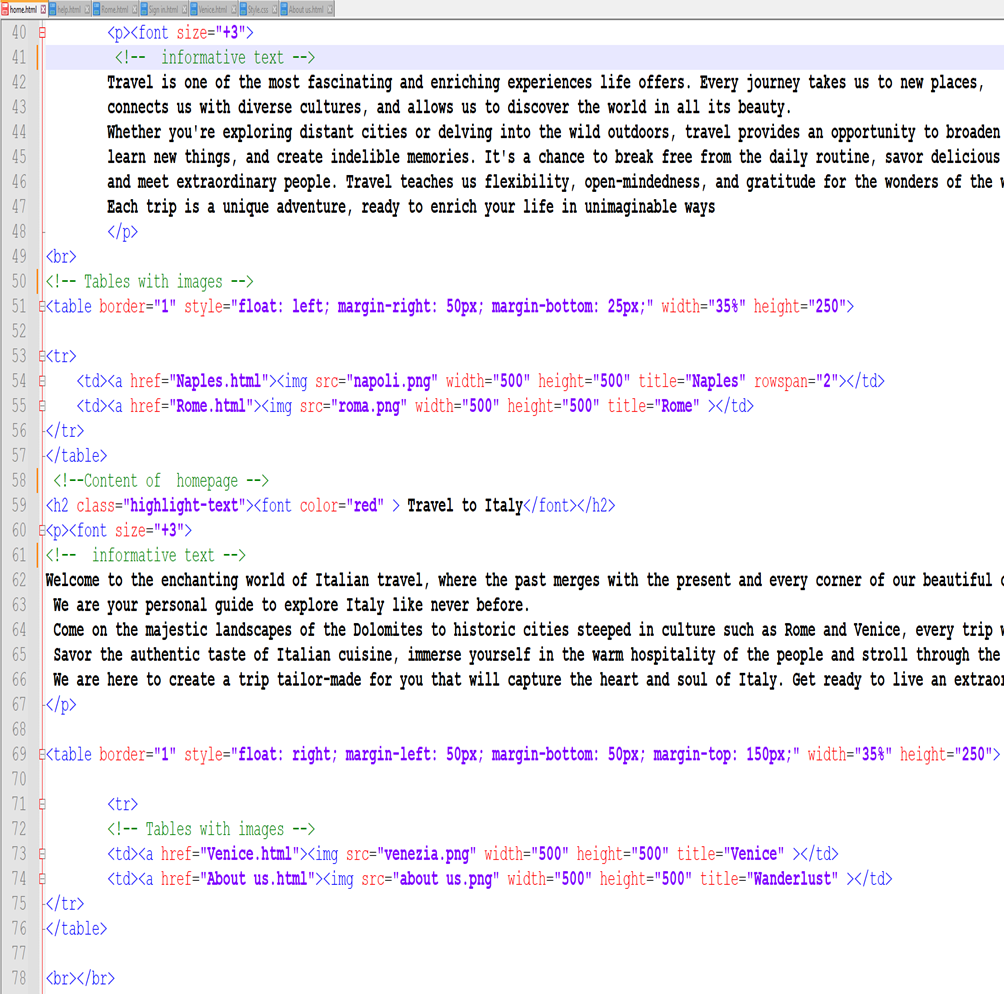The height and width of the screenshot is (994, 1004).
Task: Click line number 62 in the margin
Action: [18, 580]
